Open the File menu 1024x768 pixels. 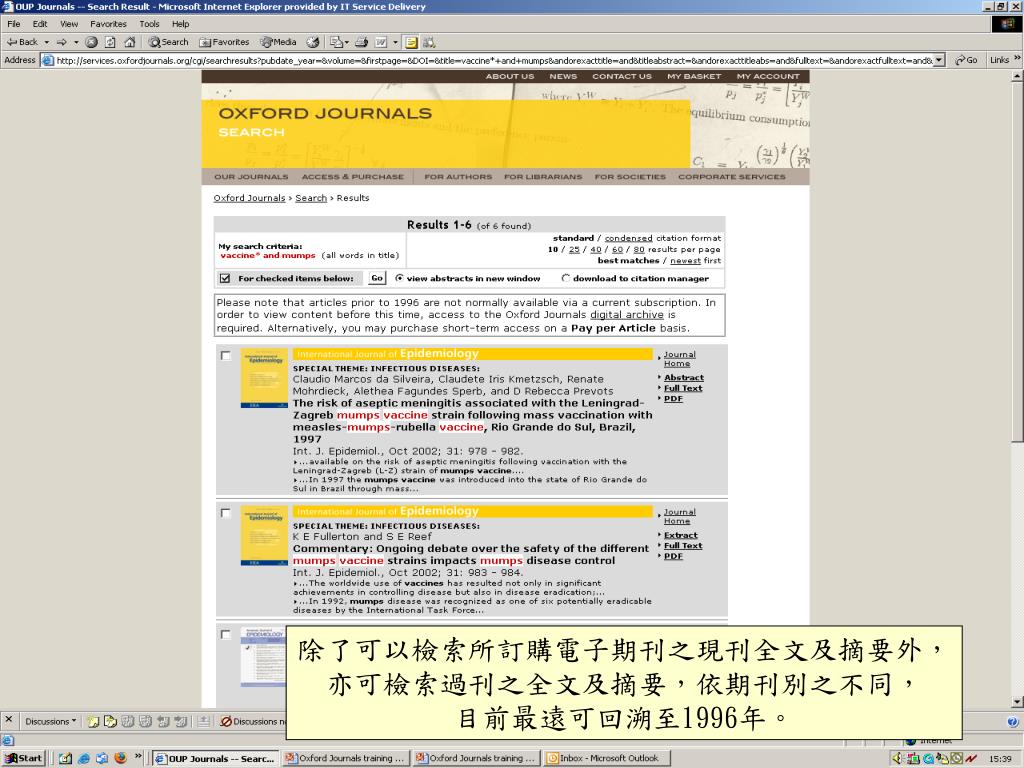pyautogui.click(x=14, y=24)
